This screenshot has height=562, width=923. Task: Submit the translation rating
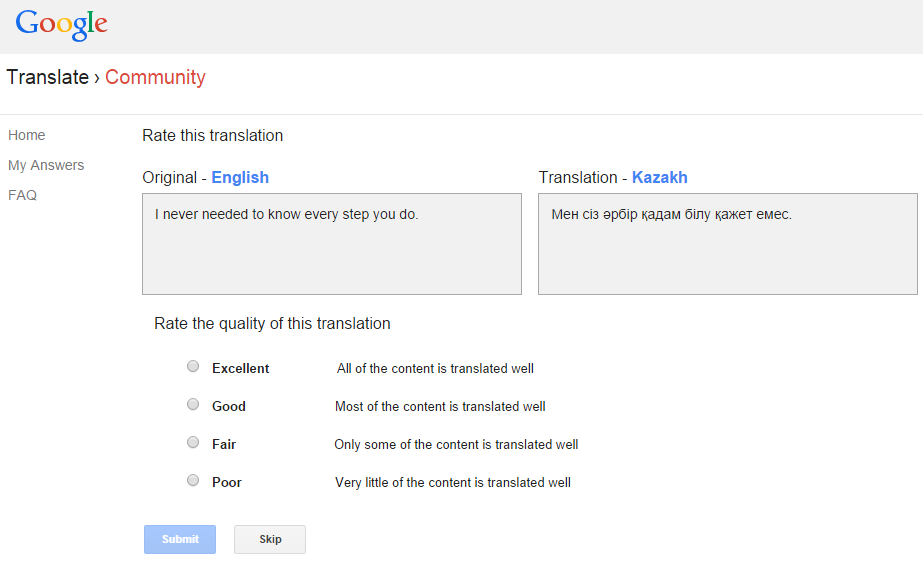pyautogui.click(x=180, y=539)
